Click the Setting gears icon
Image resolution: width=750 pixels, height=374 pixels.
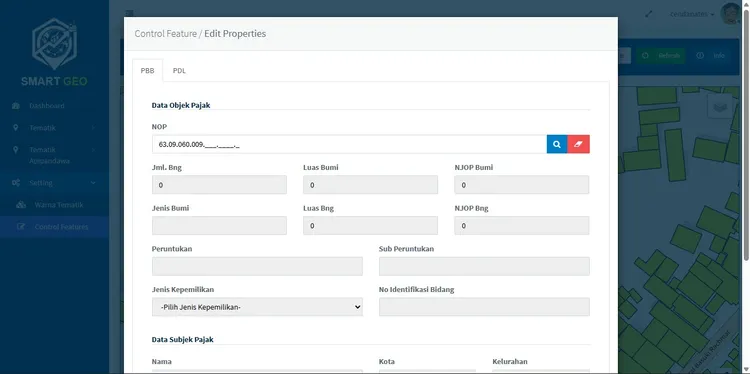(x=16, y=183)
